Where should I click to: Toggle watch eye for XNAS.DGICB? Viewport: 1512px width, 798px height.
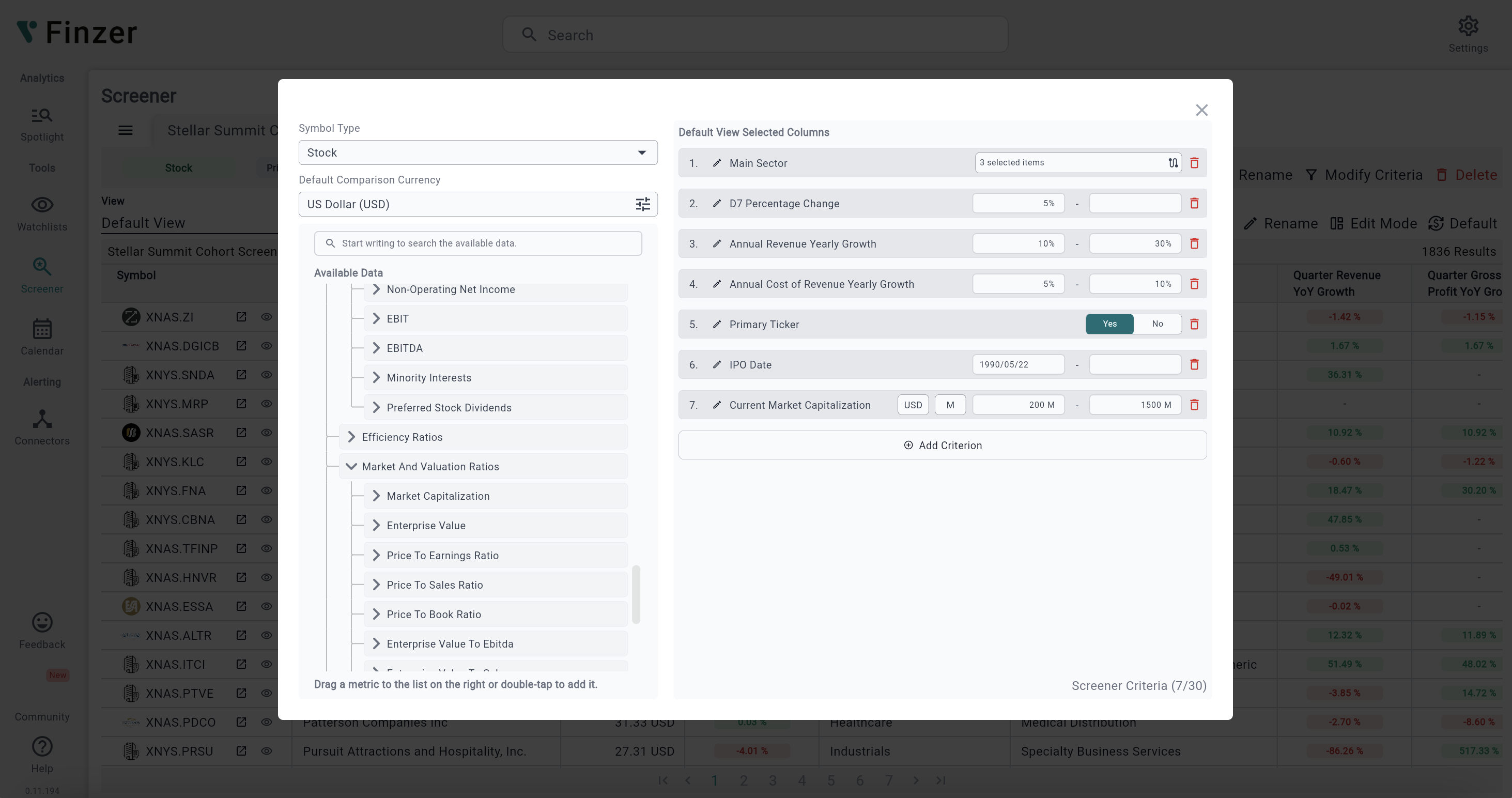click(267, 346)
